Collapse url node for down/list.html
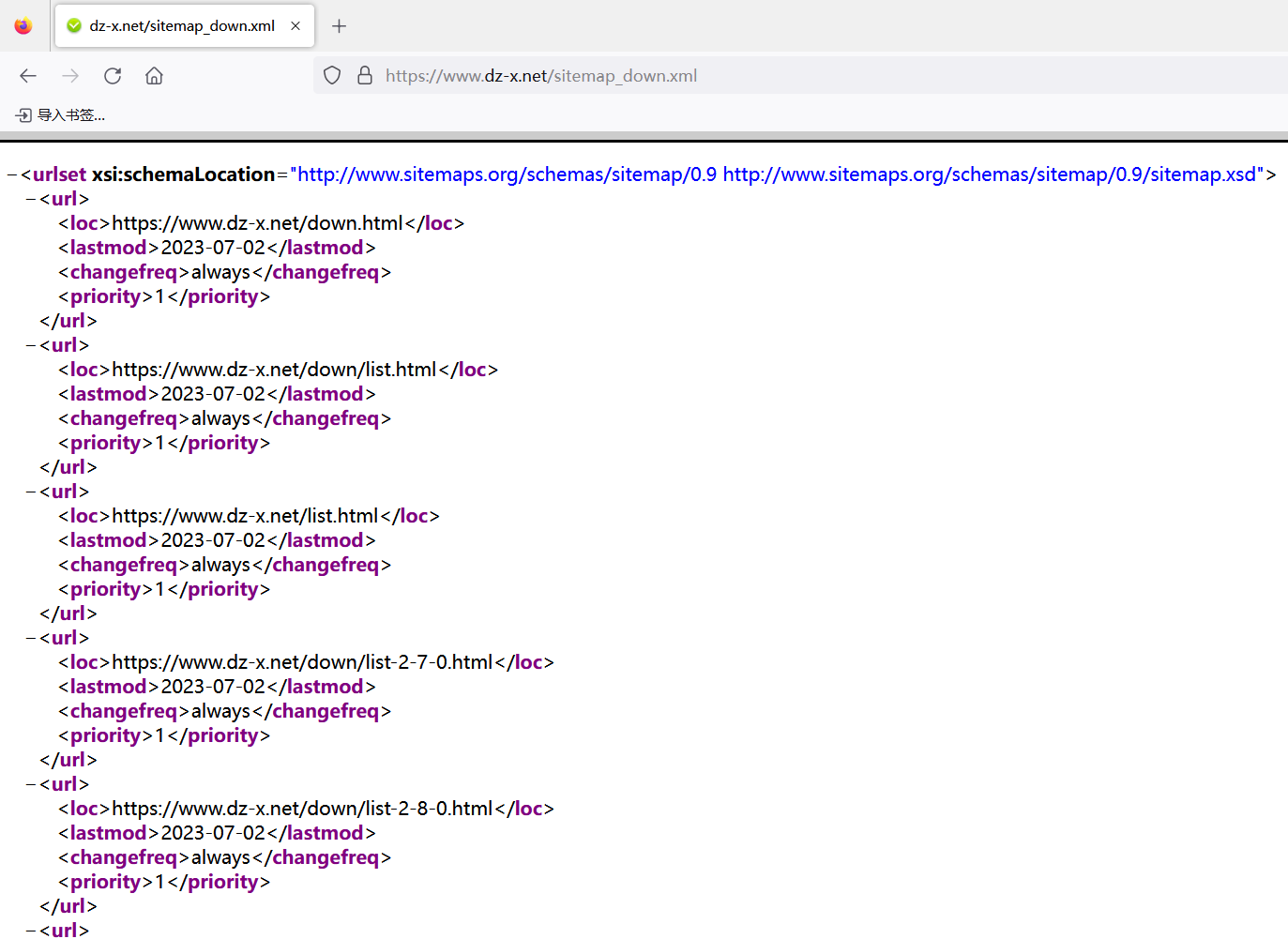 pyautogui.click(x=31, y=345)
